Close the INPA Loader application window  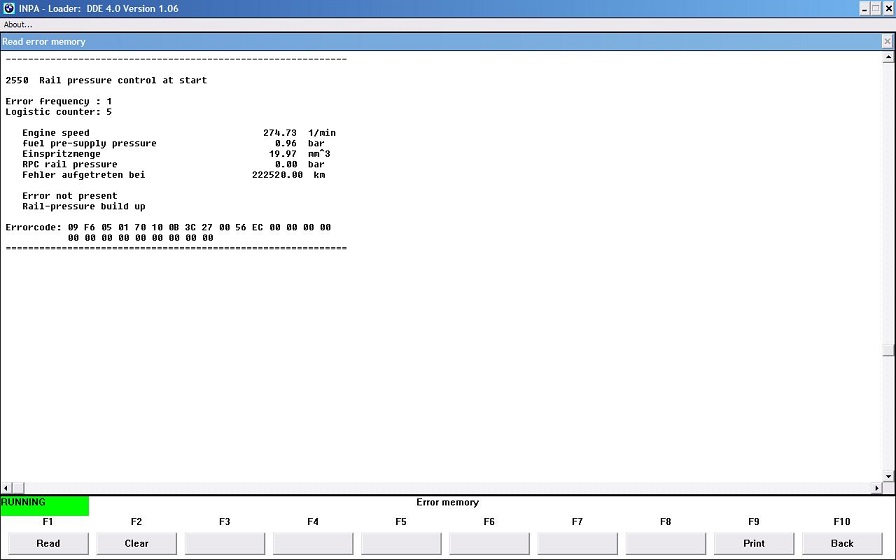point(888,8)
